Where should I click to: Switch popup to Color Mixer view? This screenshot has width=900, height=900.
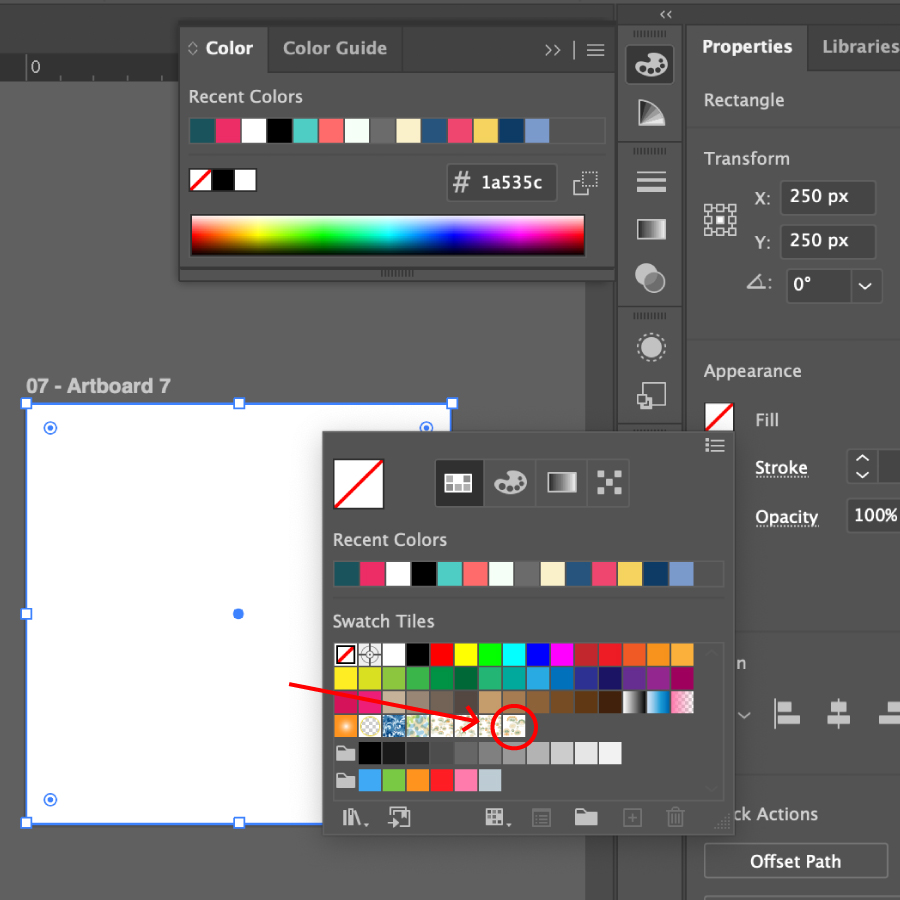510,483
